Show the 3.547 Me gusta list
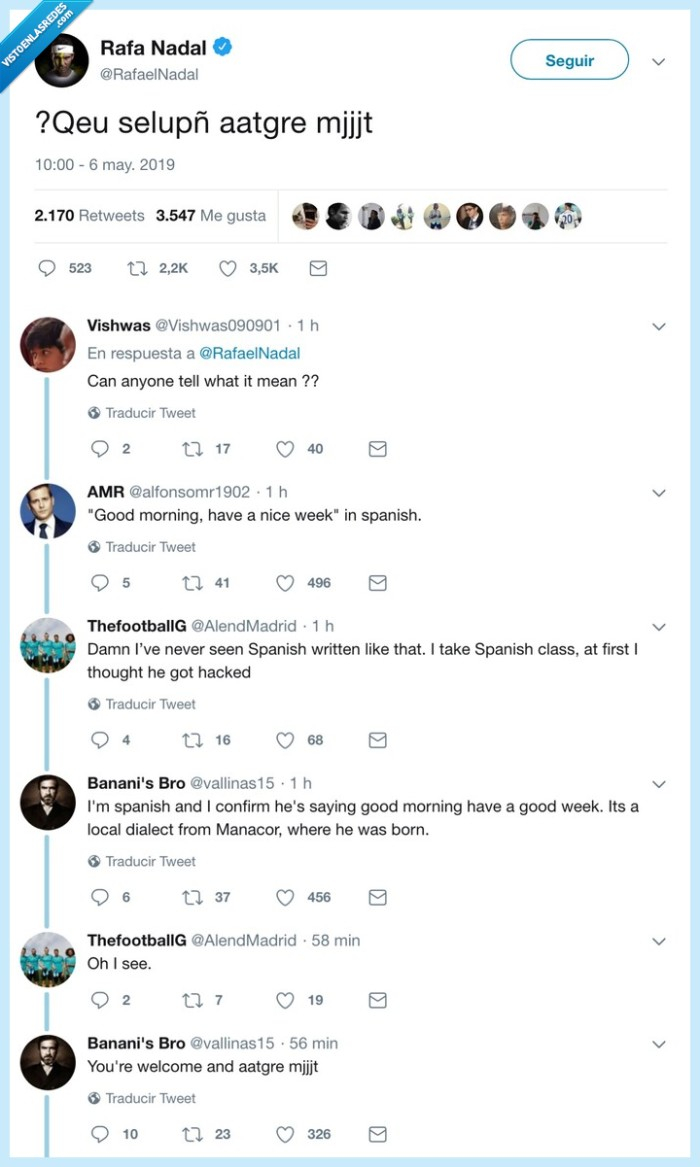Image resolution: width=700 pixels, height=1167 pixels. click(211, 215)
